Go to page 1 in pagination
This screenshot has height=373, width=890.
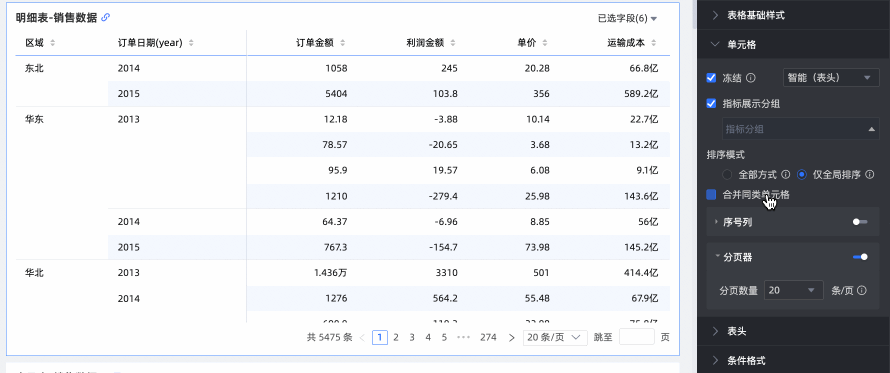pyautogui.click(x=380, y=337)
